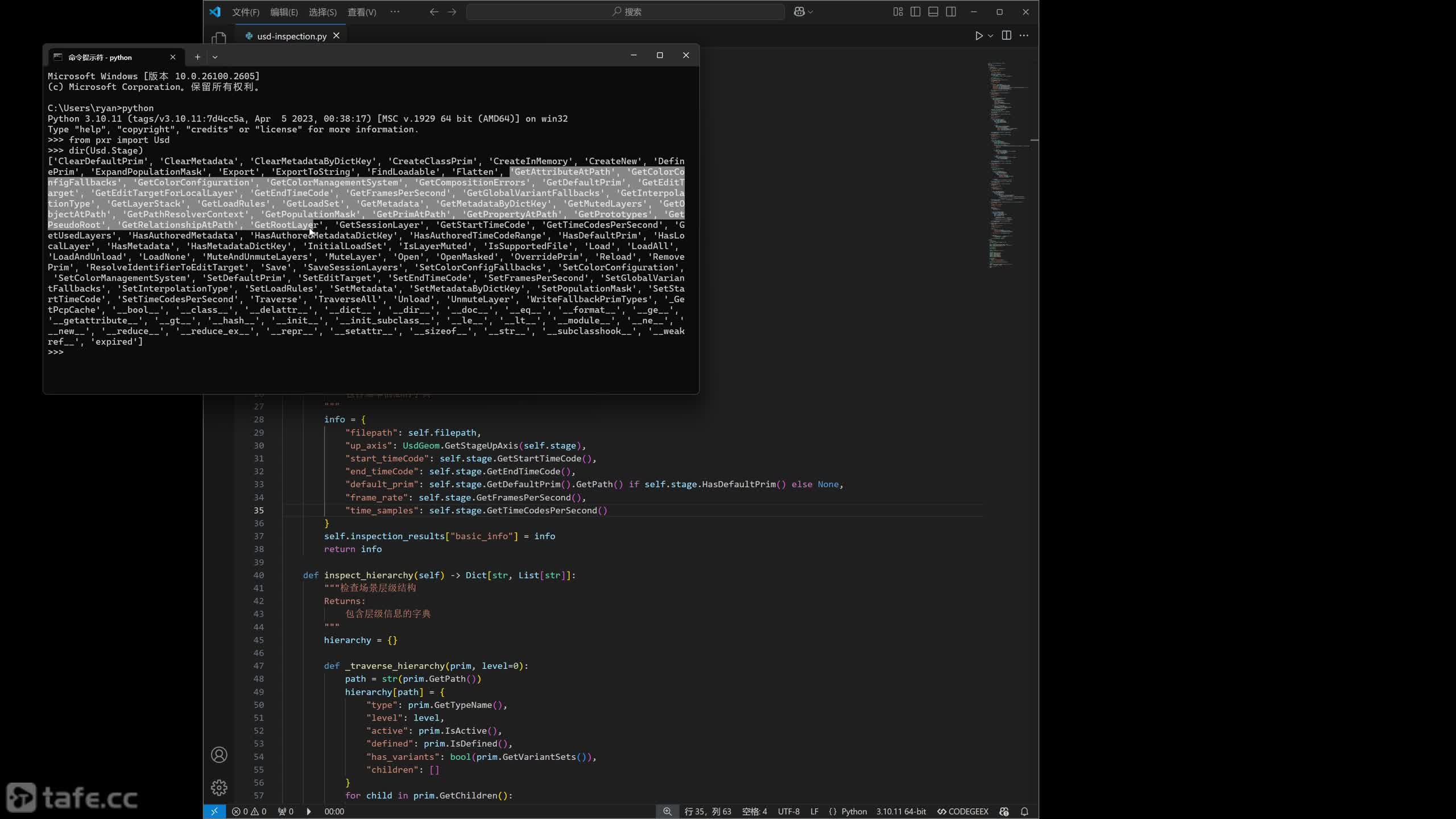Switch to the usd-inspection.py editor tab
The width and height of the screenshot is (1456, 819).
pyautogui.click(x=291, y=36)
